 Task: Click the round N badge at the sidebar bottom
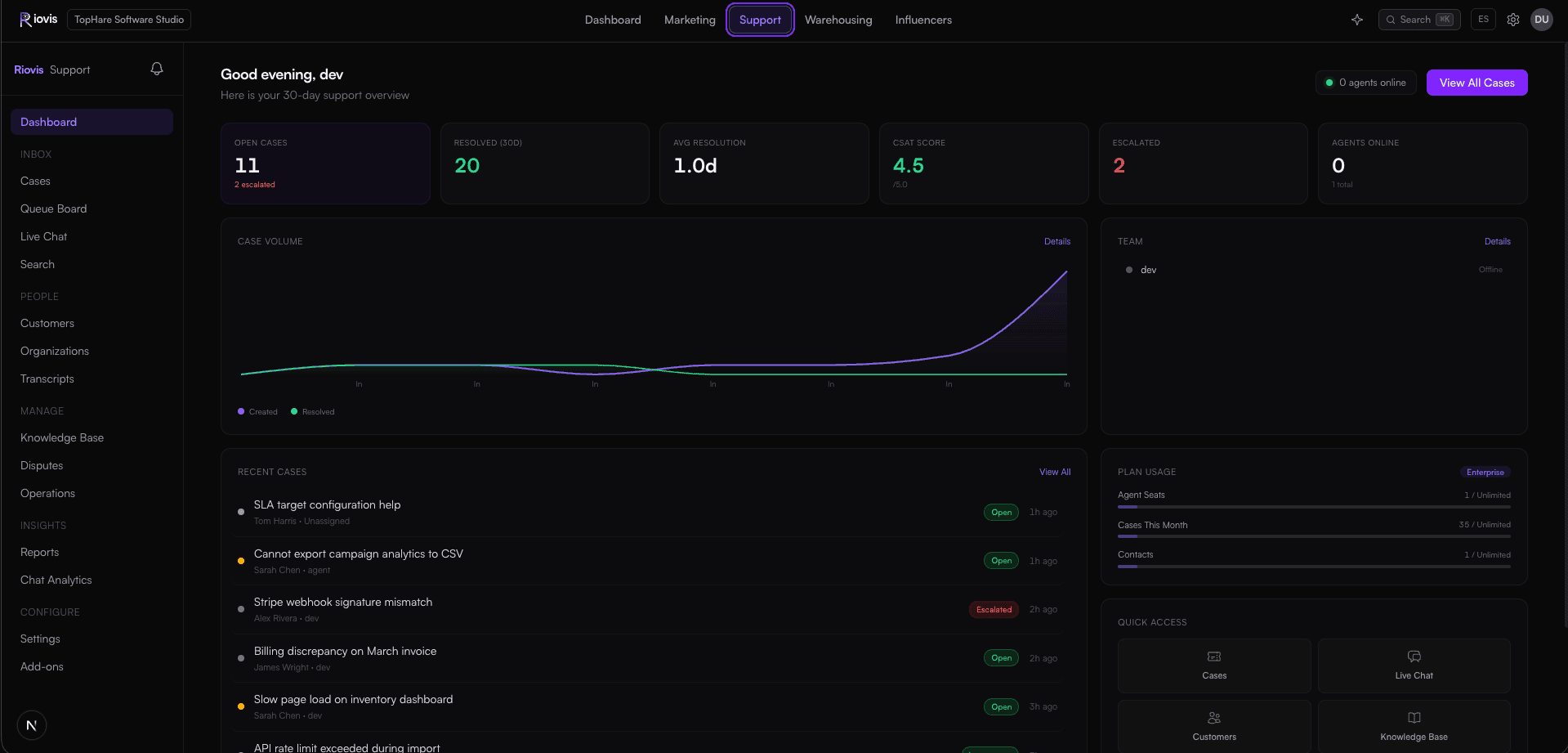tap(32, 725)
